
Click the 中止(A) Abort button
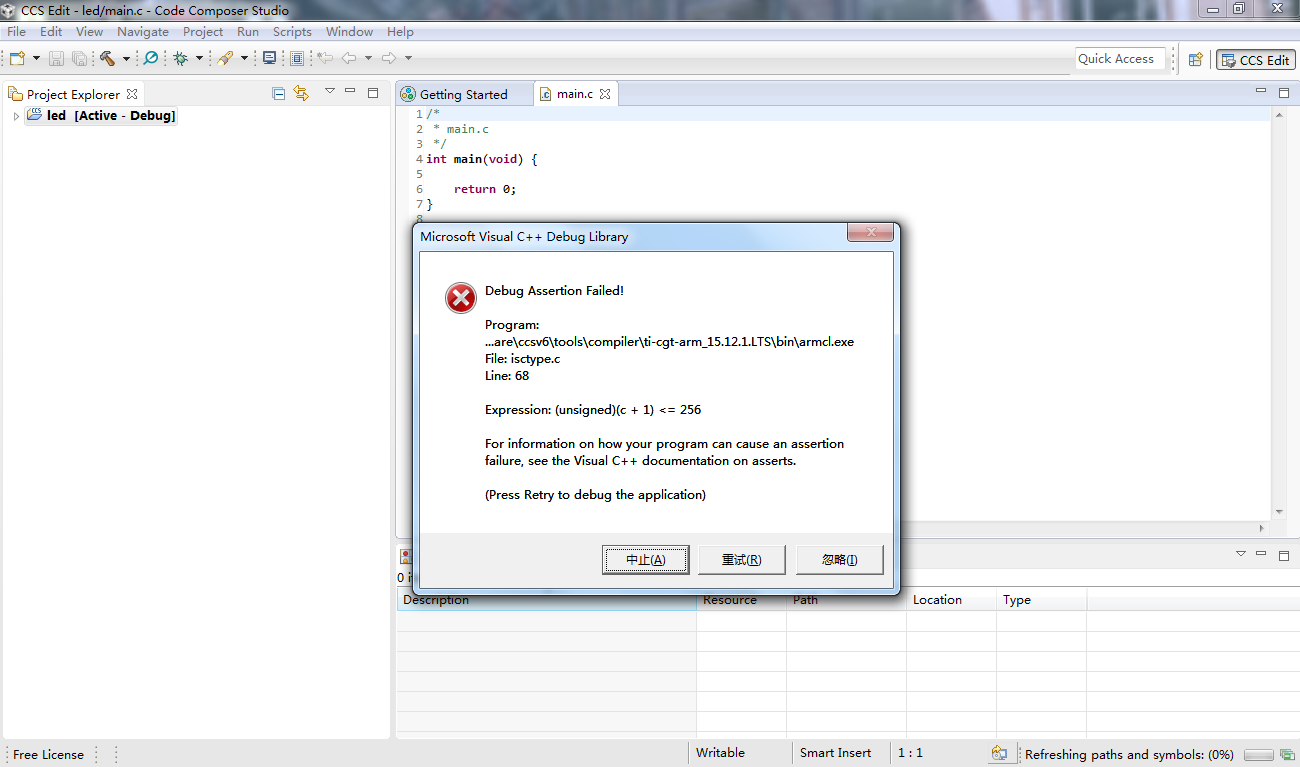tap(646, 560)
